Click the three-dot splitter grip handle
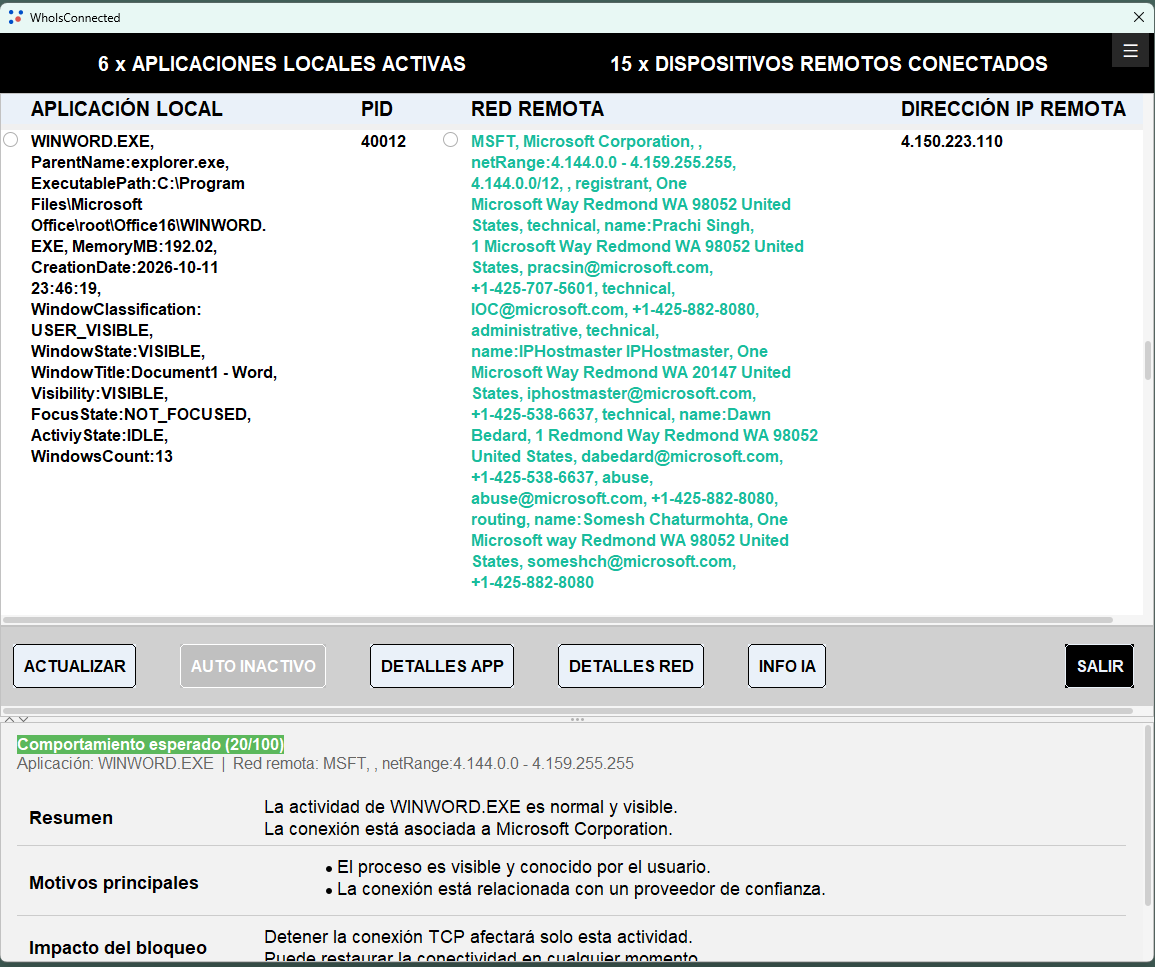 (578, 720)
